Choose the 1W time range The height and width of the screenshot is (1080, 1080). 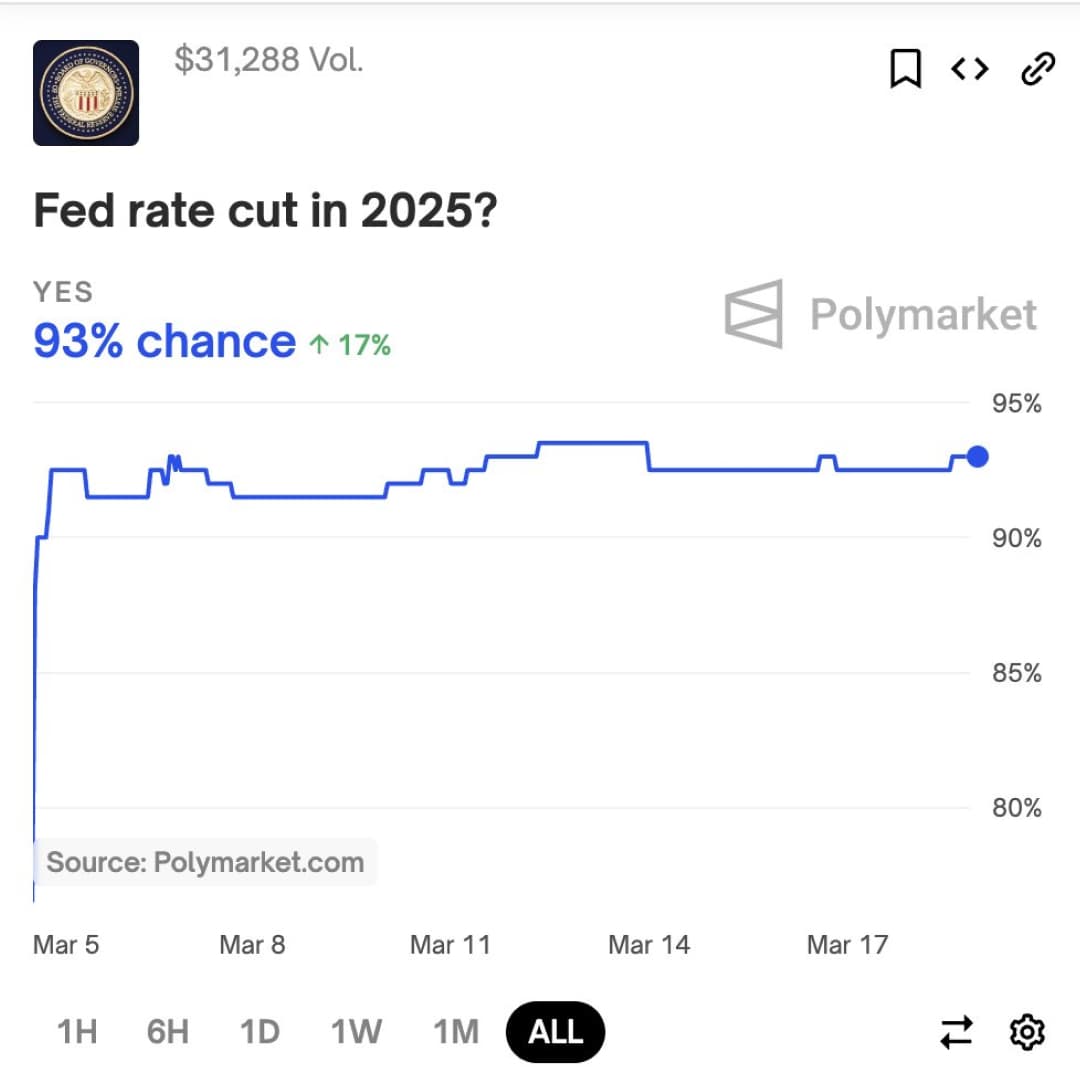(x=356, y=1031)
